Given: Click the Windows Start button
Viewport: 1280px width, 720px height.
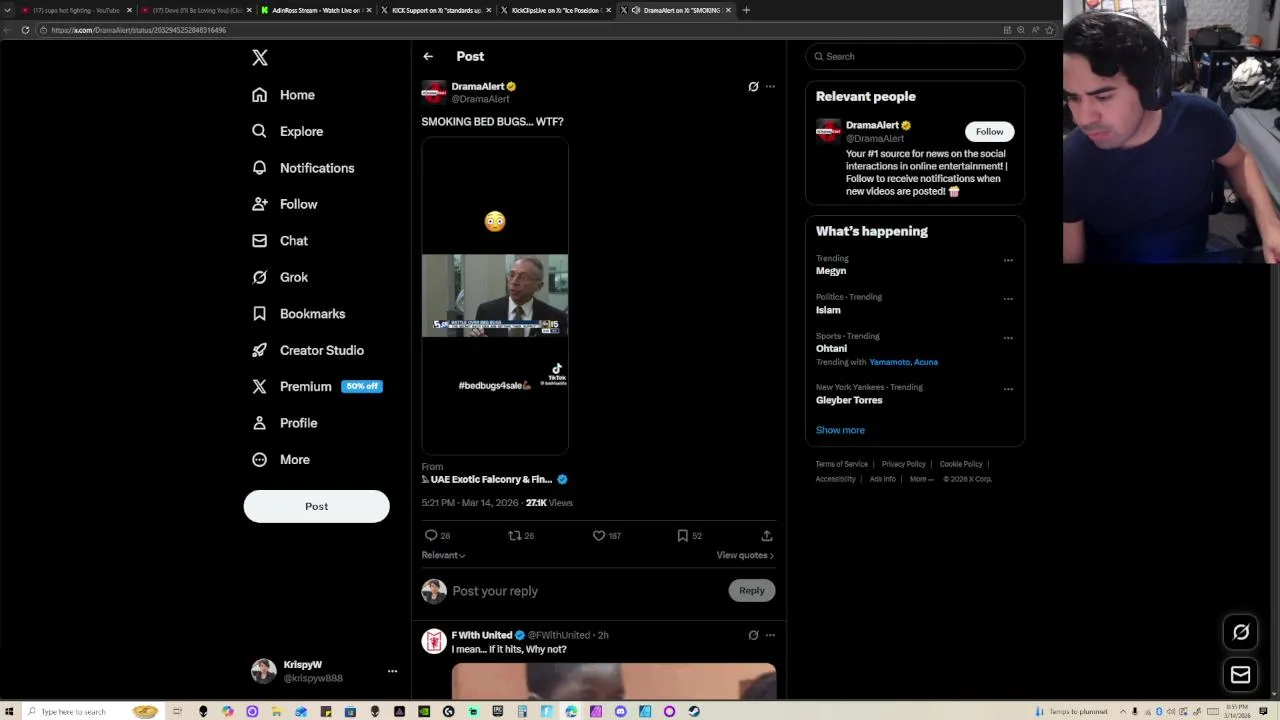Looking at the screenshot, I should tap(9, 712).
